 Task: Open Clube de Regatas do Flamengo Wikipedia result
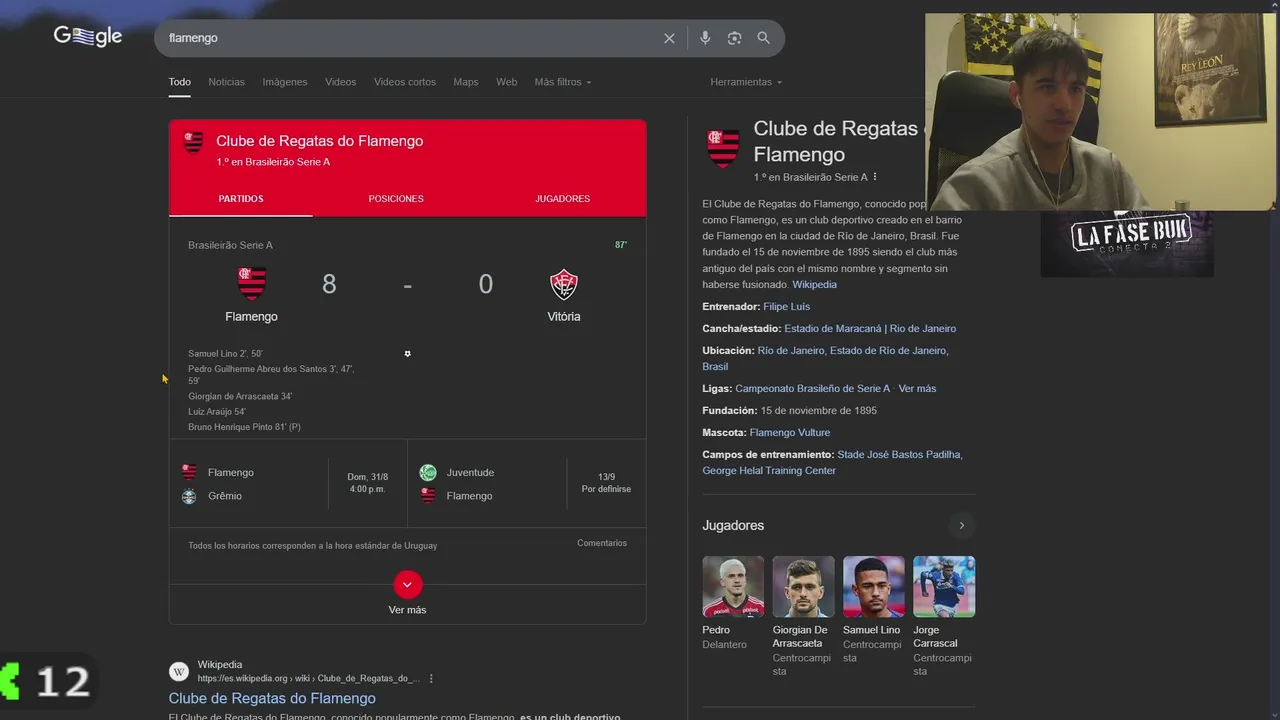tap(272, 698)
